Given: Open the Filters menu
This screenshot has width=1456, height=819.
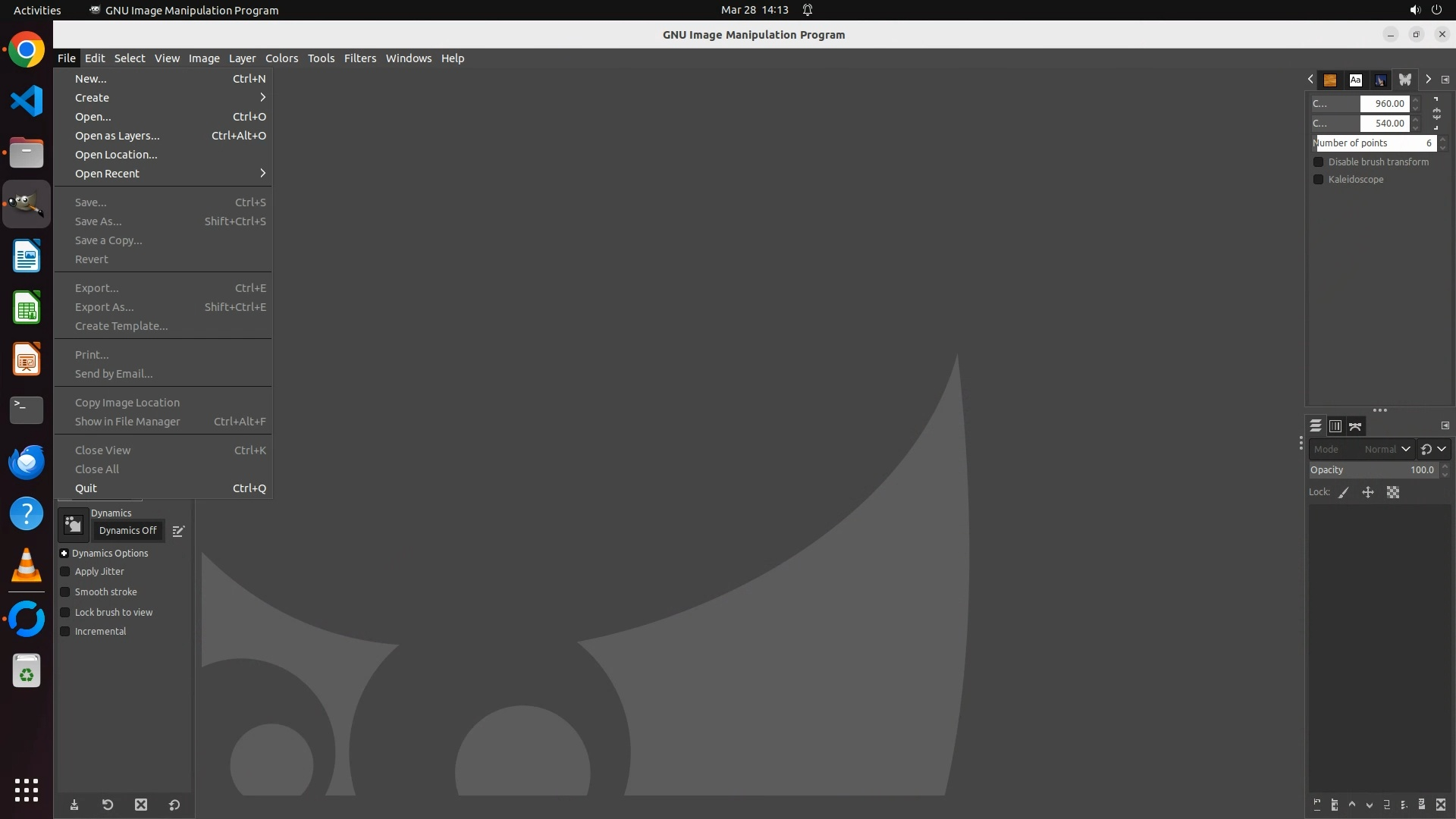Looking at the screenshot, I should [359, 58].
